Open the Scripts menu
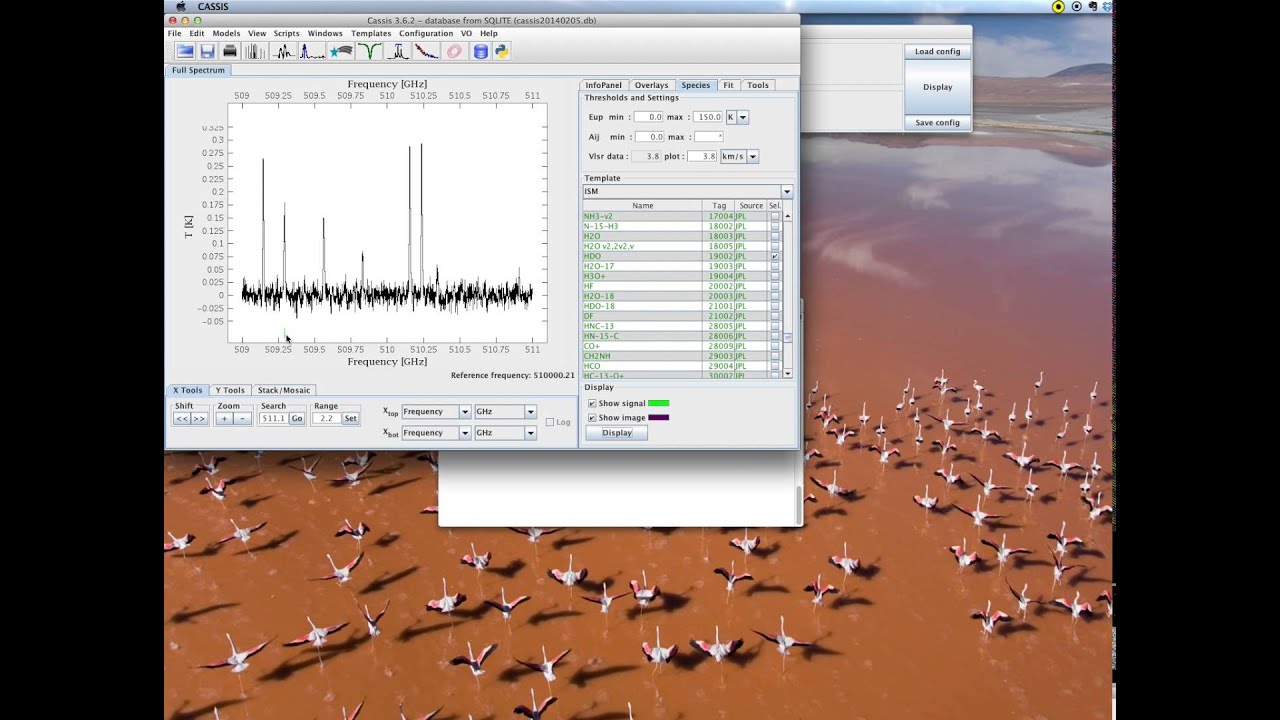Screen dimensions: 1280x720 pyautogui.click(x=286, y=33)
